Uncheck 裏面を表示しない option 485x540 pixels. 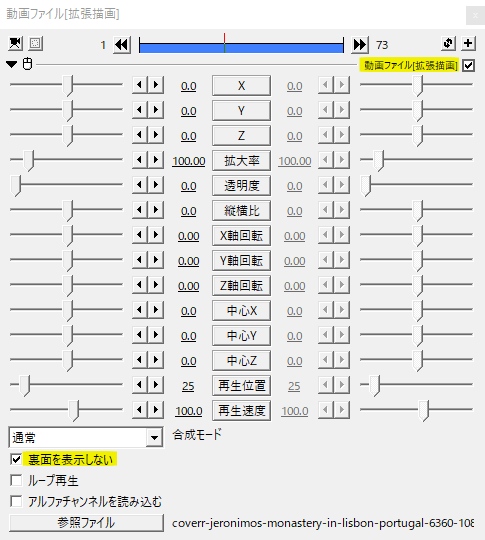point(16,459)
